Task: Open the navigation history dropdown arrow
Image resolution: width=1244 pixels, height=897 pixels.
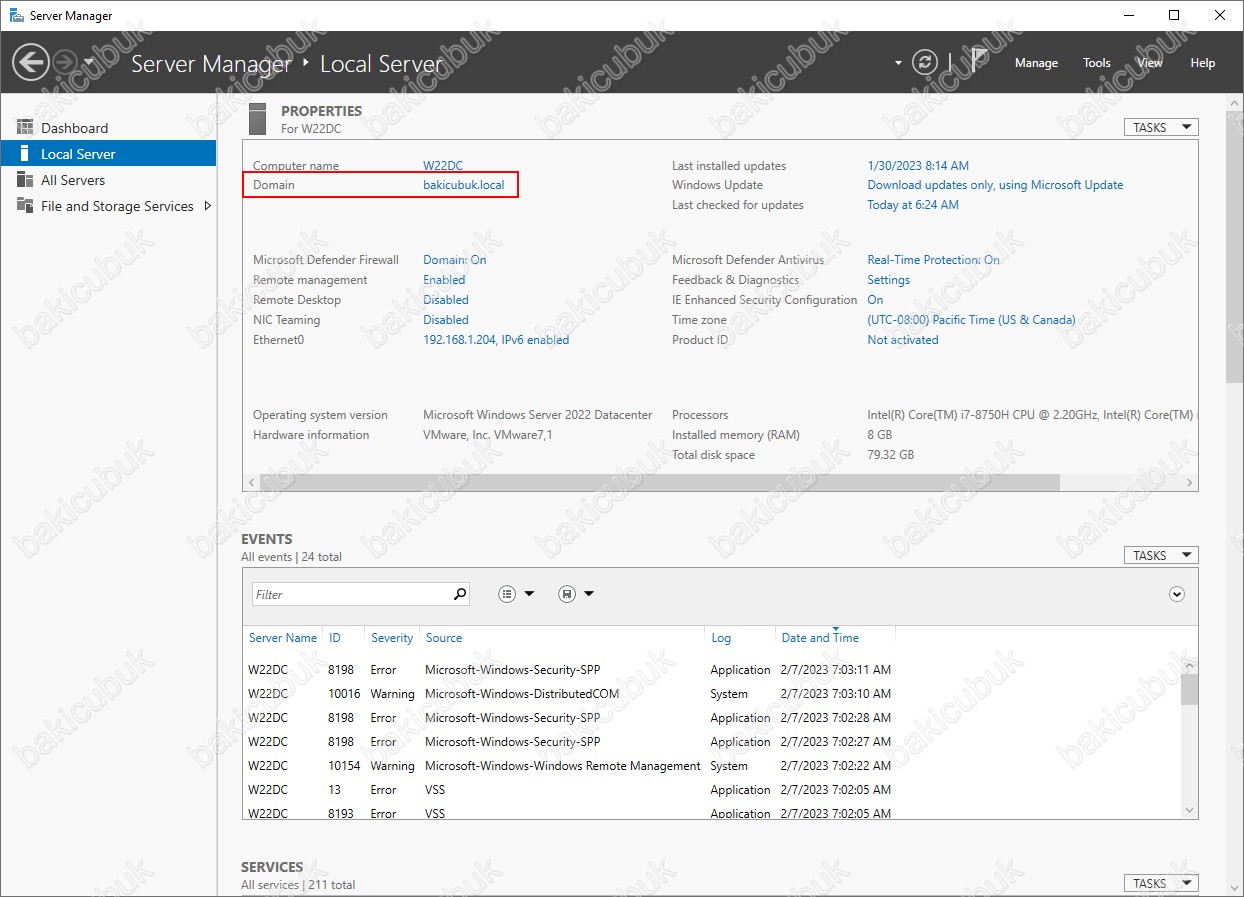Action: (89, 62)
